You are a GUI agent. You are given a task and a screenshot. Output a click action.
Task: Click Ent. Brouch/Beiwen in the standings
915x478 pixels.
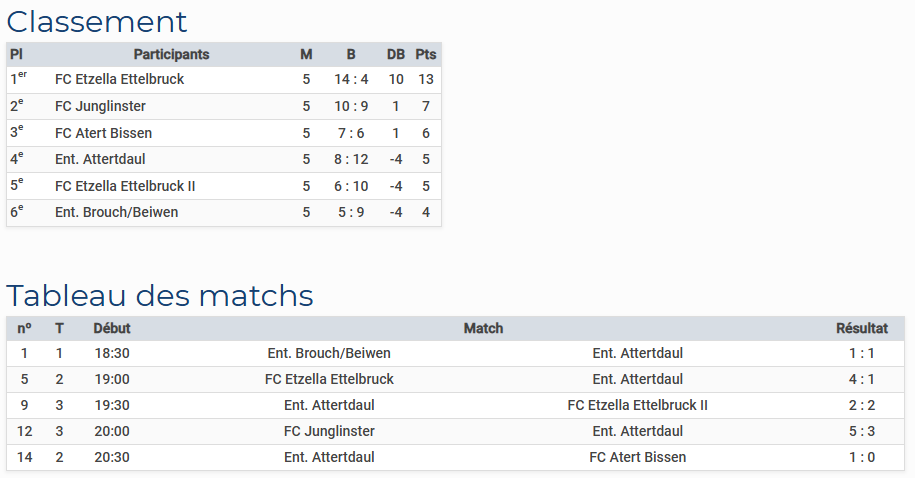(x=116, y=212)
